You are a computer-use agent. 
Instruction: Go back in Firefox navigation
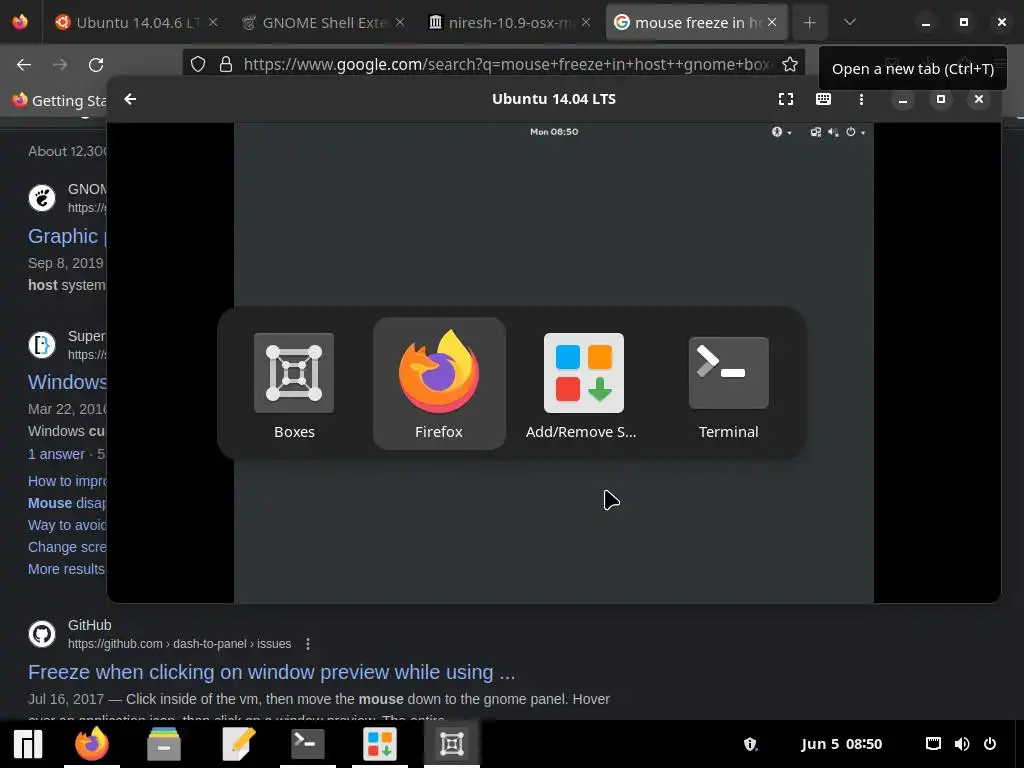pyautogui.click(x=24, y=65)
